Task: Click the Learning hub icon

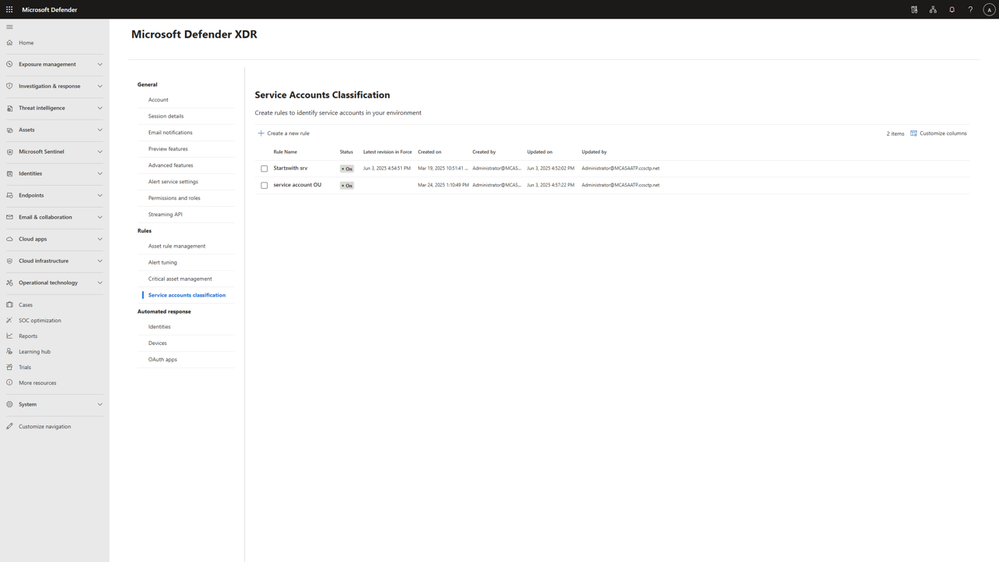Action: click(x=10, y=352)
